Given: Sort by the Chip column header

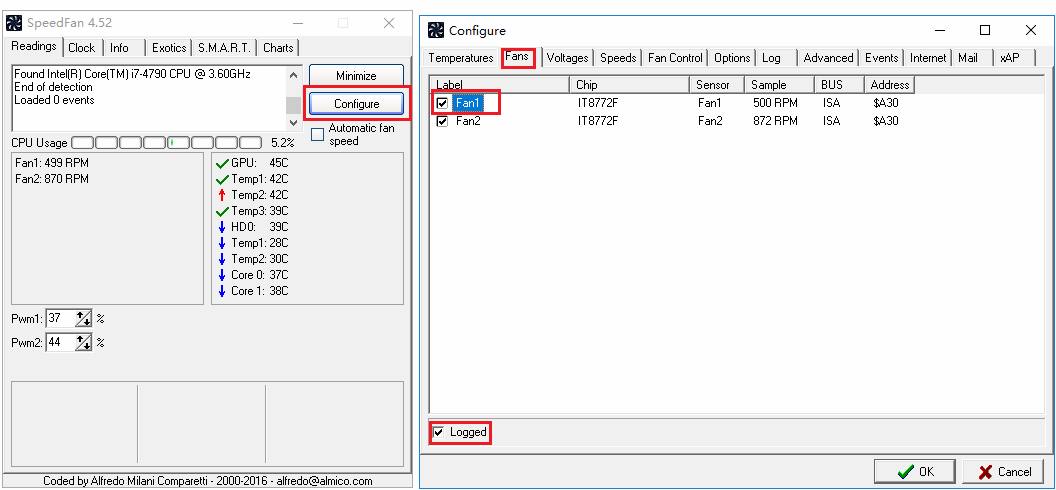Looking at the screenshot, I should click(630, 85).
